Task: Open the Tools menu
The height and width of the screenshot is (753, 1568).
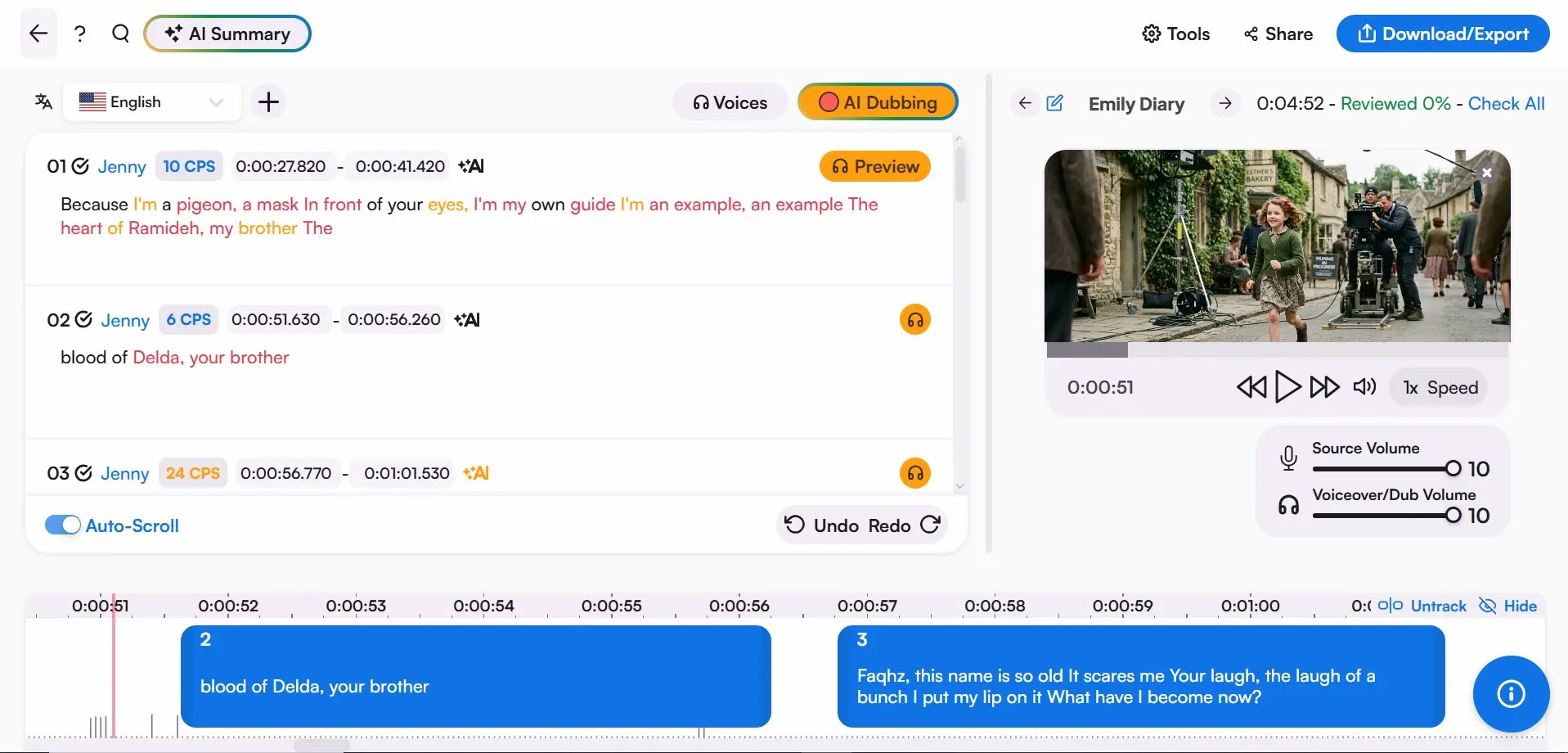Action: (x=1175, y=34)
